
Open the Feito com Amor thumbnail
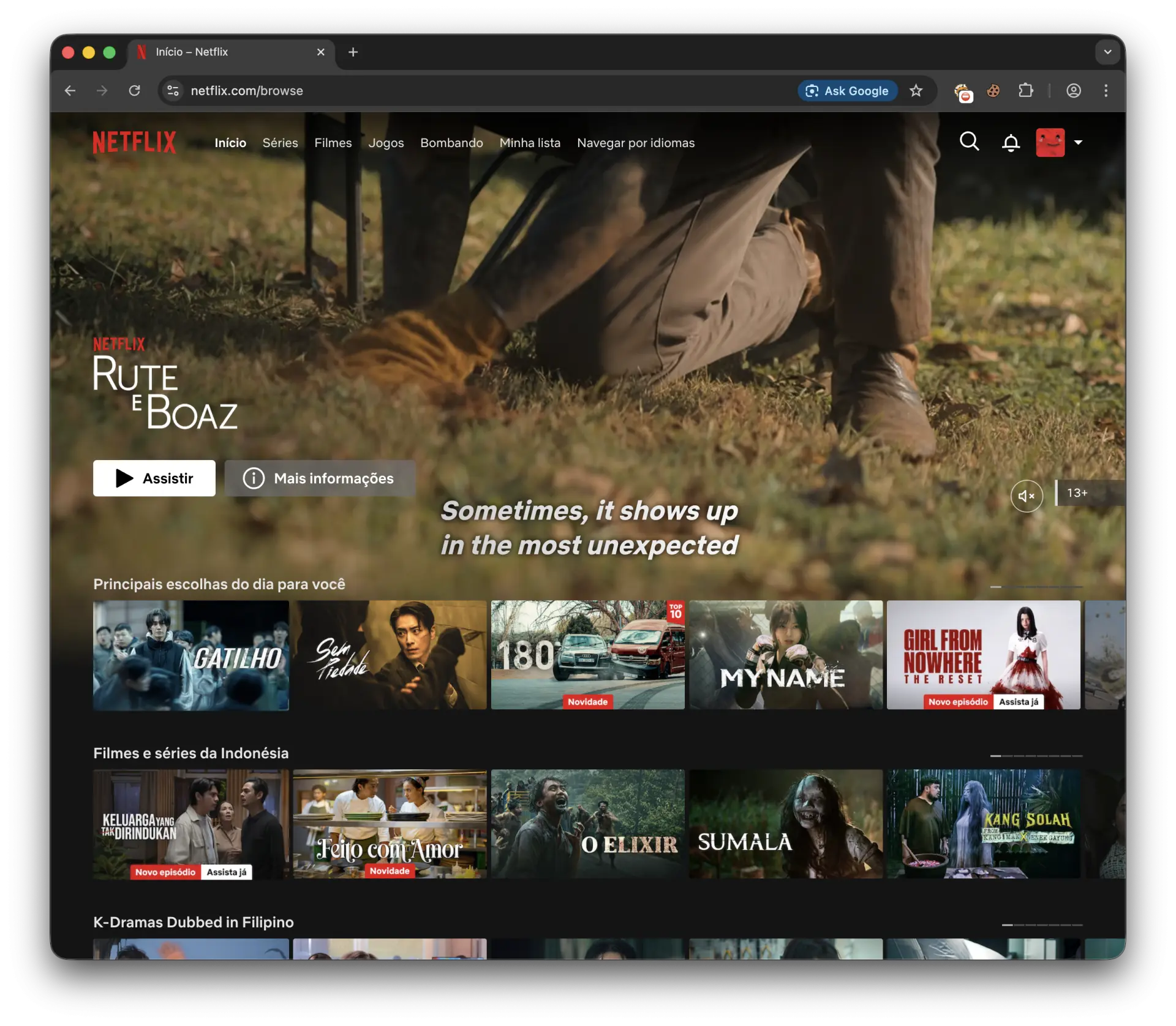pyautogui.click(x=390, y=824)
